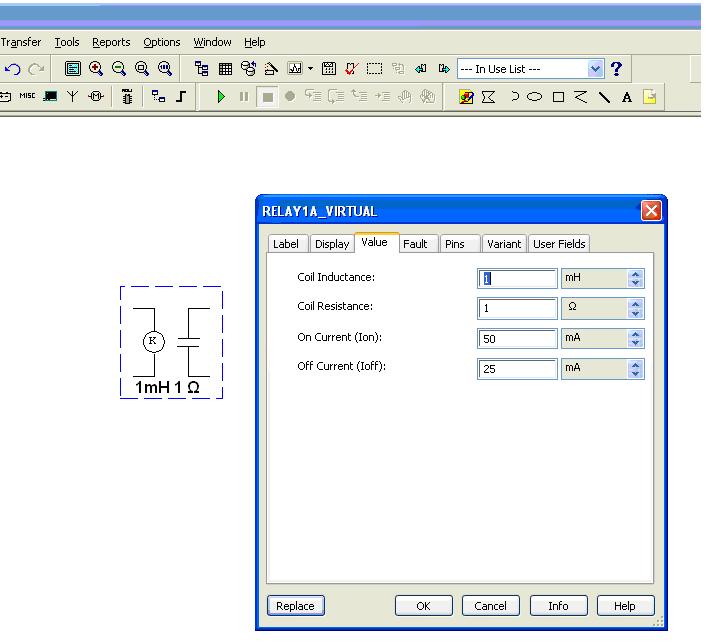Change the Coil Resistance Ω unit spinner
The image size is (714, 644).
pos(636,308)
